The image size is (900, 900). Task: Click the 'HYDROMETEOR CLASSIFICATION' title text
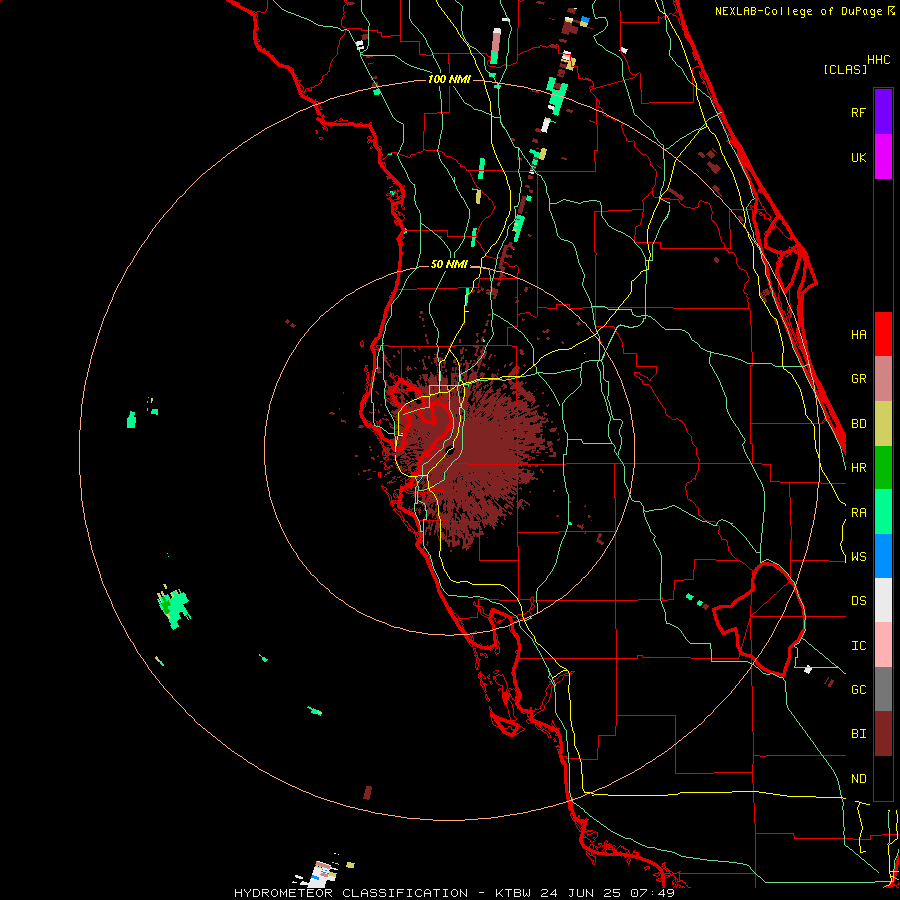[351, 893]
